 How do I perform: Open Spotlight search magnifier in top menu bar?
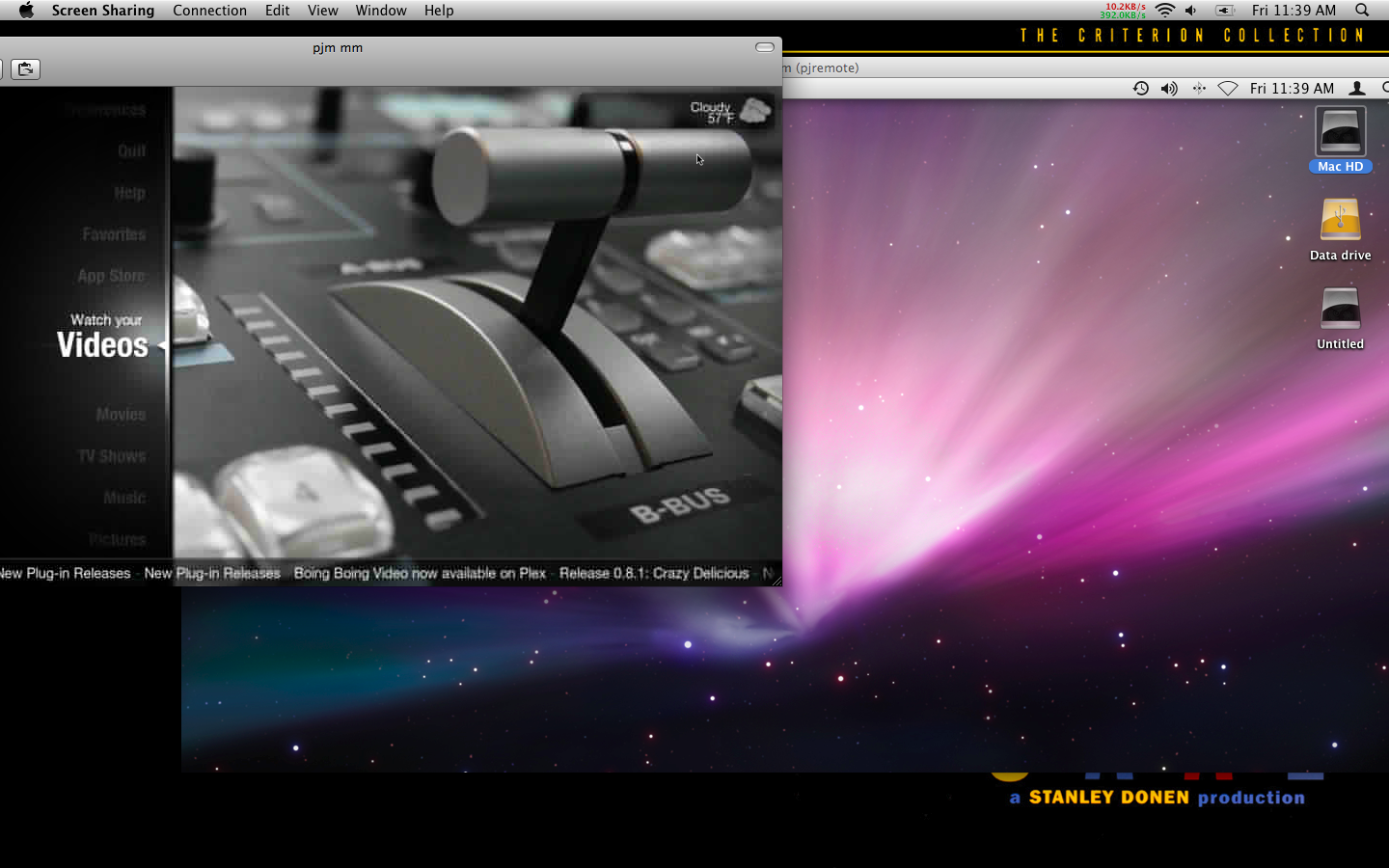click(1362, 10)
